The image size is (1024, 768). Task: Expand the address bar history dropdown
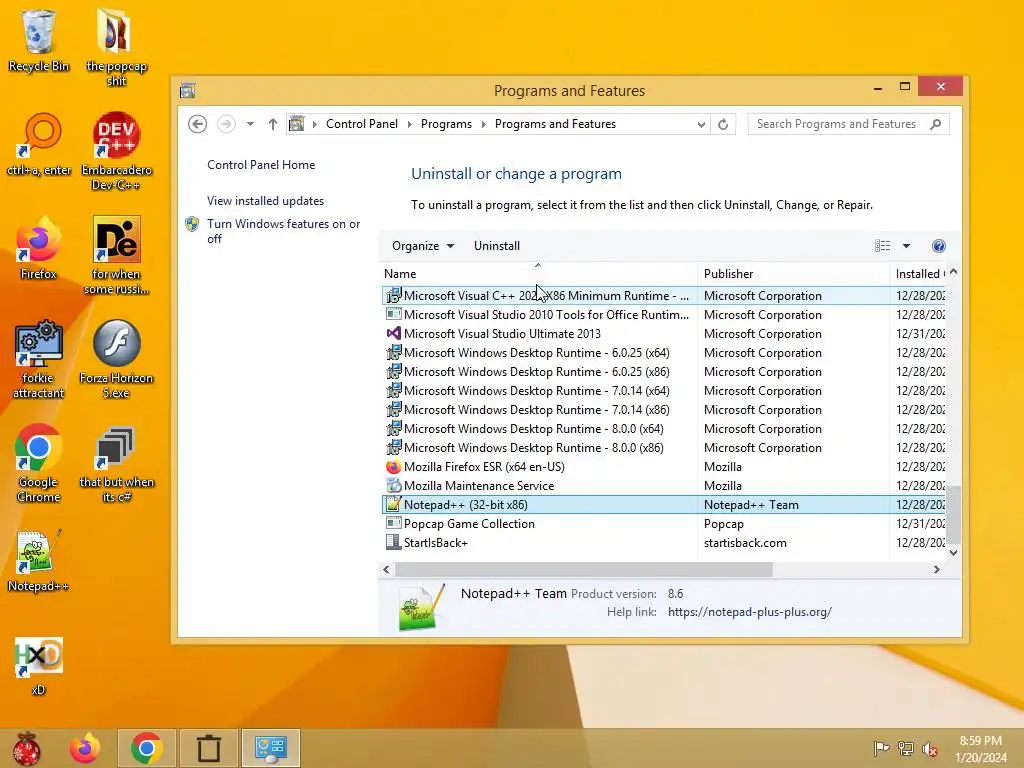[x=701, y=124]
